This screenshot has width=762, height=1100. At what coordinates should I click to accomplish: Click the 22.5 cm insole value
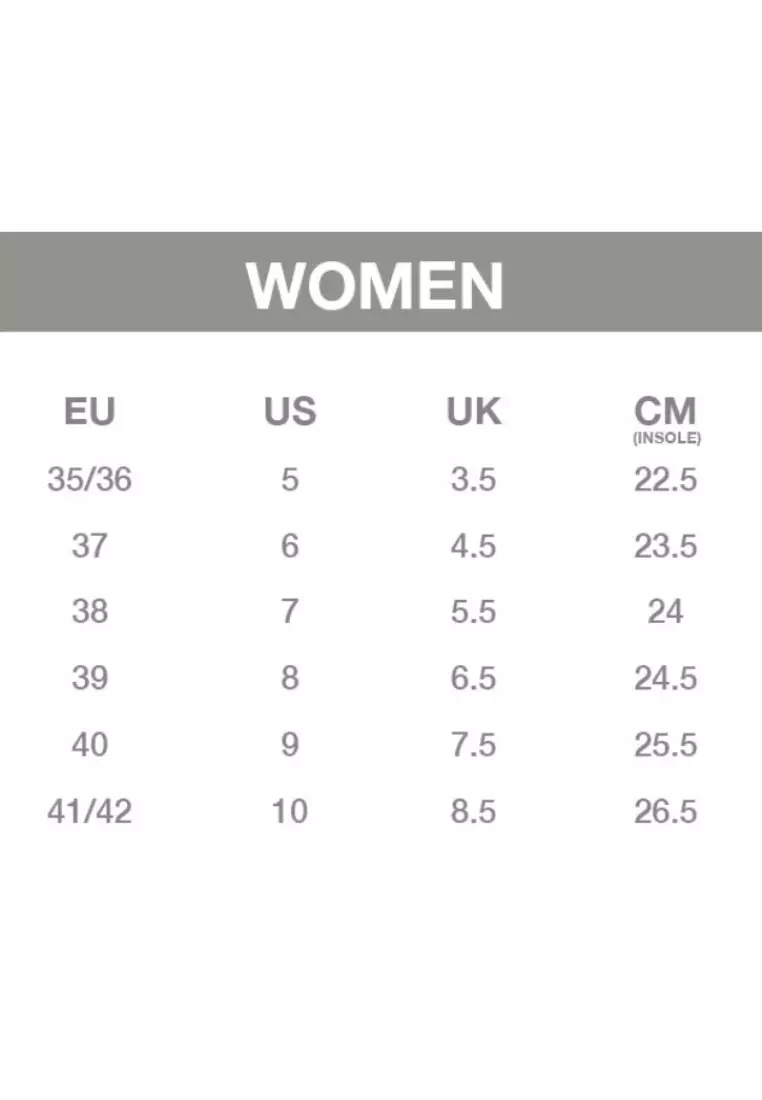coord(666,480)
